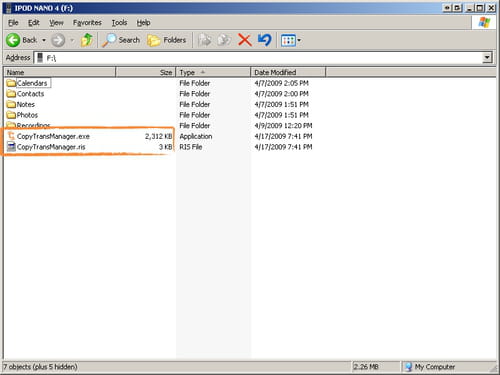Sort by the Type column header
The width and height of the screenshot is (500, 375).
click(x=213, y=72)
